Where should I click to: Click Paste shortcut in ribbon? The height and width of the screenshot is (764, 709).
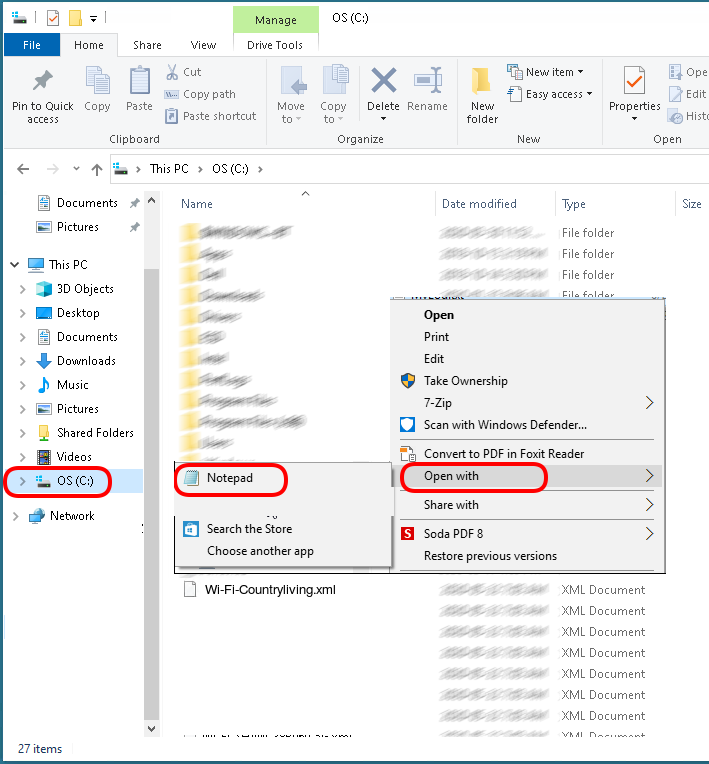click(x=211, y=116)
